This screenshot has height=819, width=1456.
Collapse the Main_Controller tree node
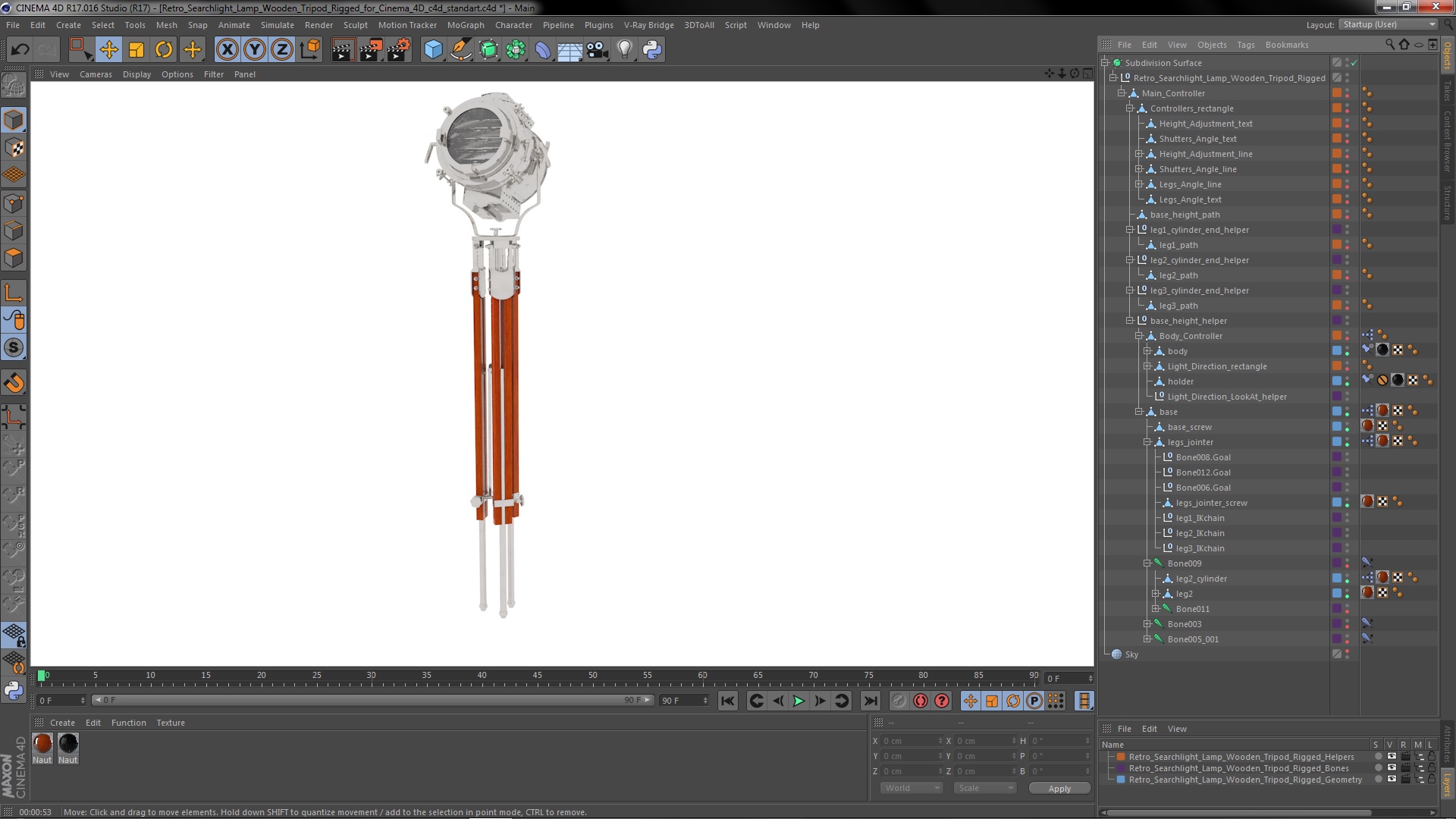pyautogui.click(x=1121, y=93)
